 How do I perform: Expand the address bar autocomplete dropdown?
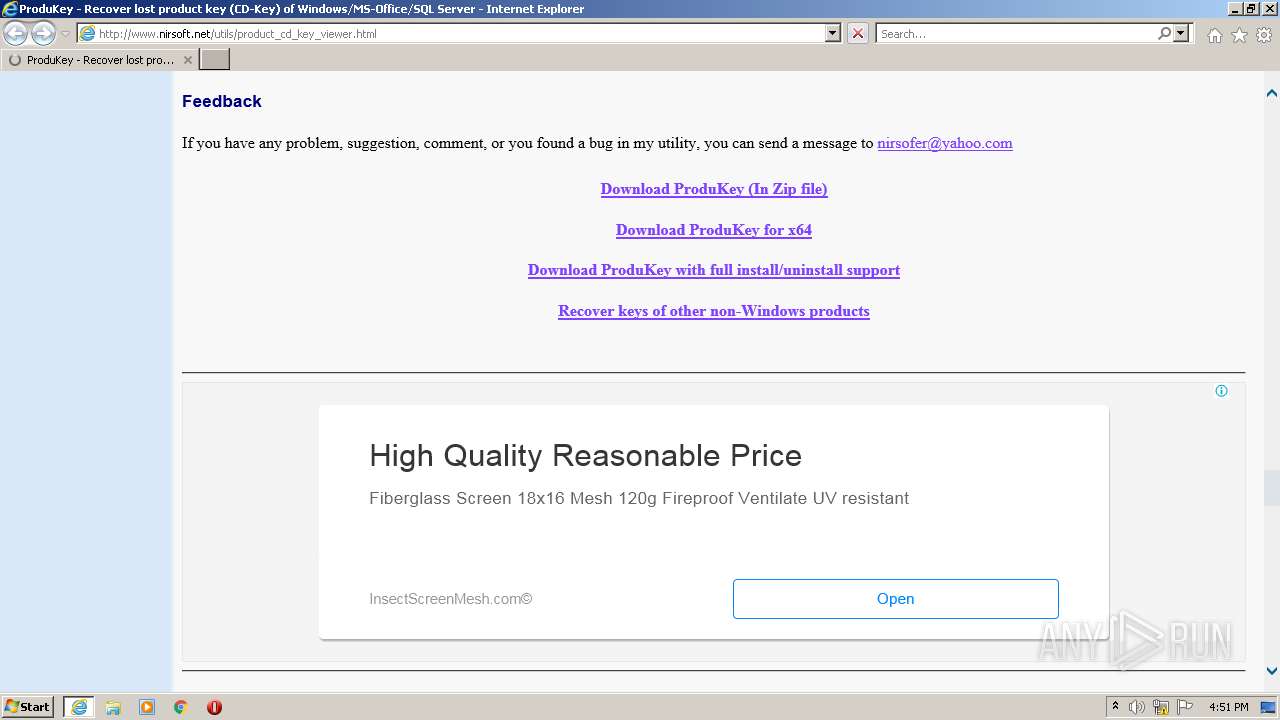(833, 34)
